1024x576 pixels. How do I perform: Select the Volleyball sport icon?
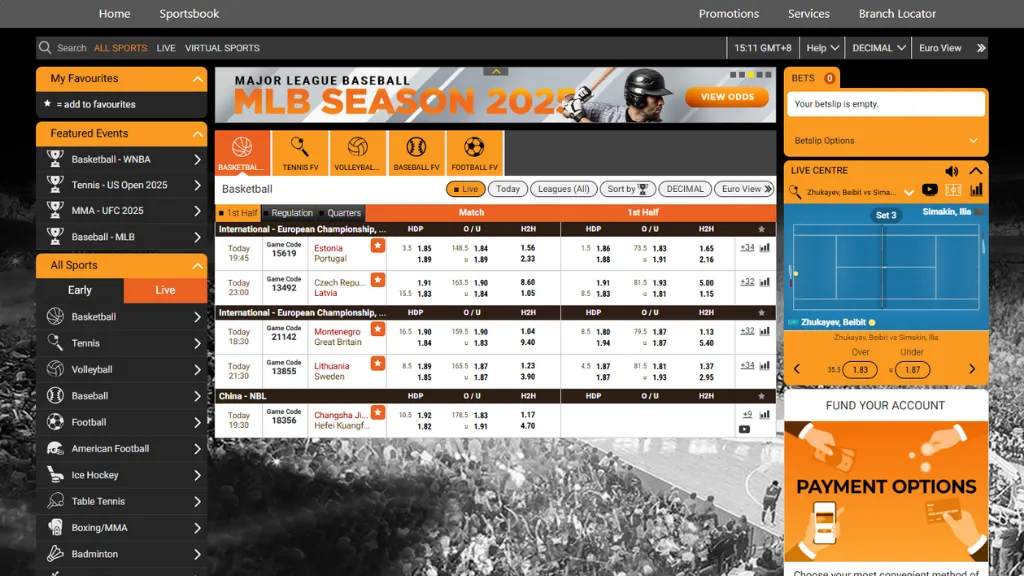coord(357,153)
